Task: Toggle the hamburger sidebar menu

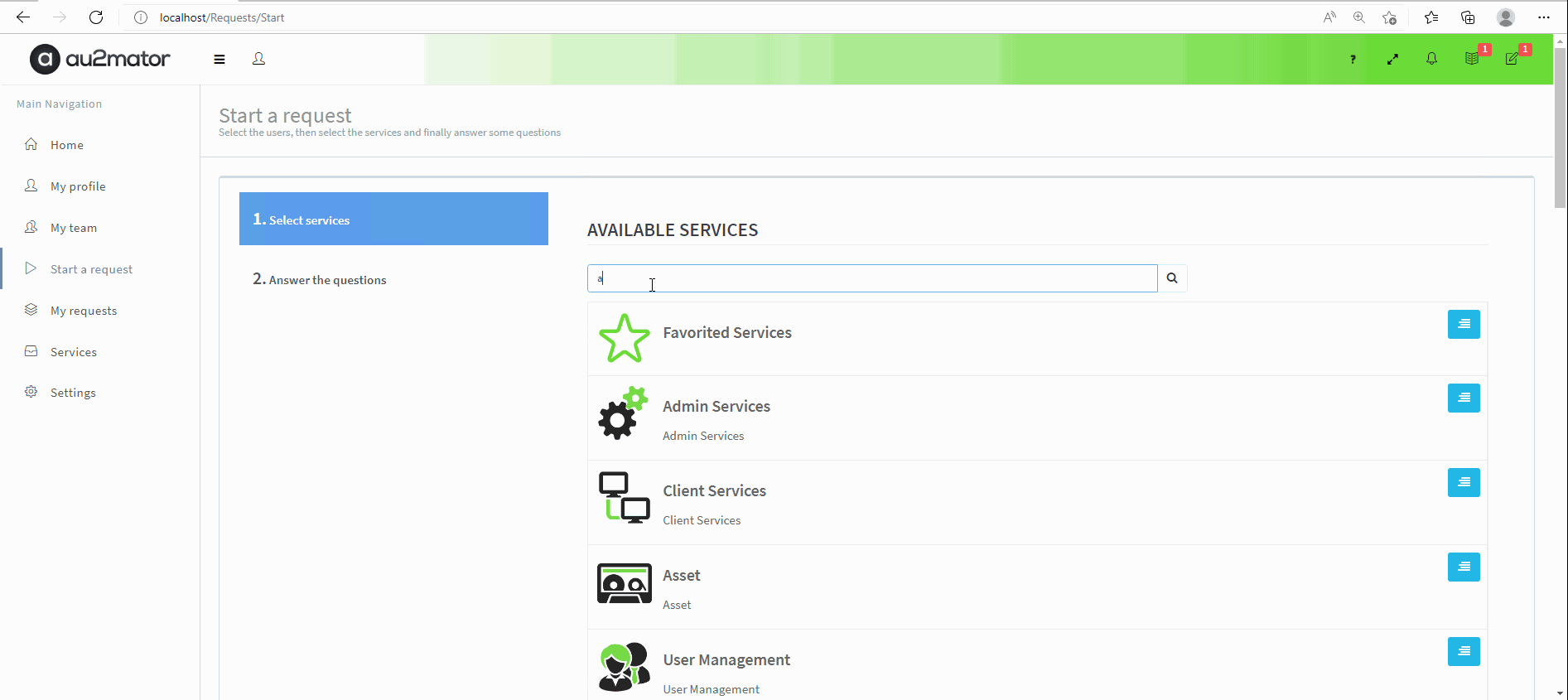Action: click(220, 59)
